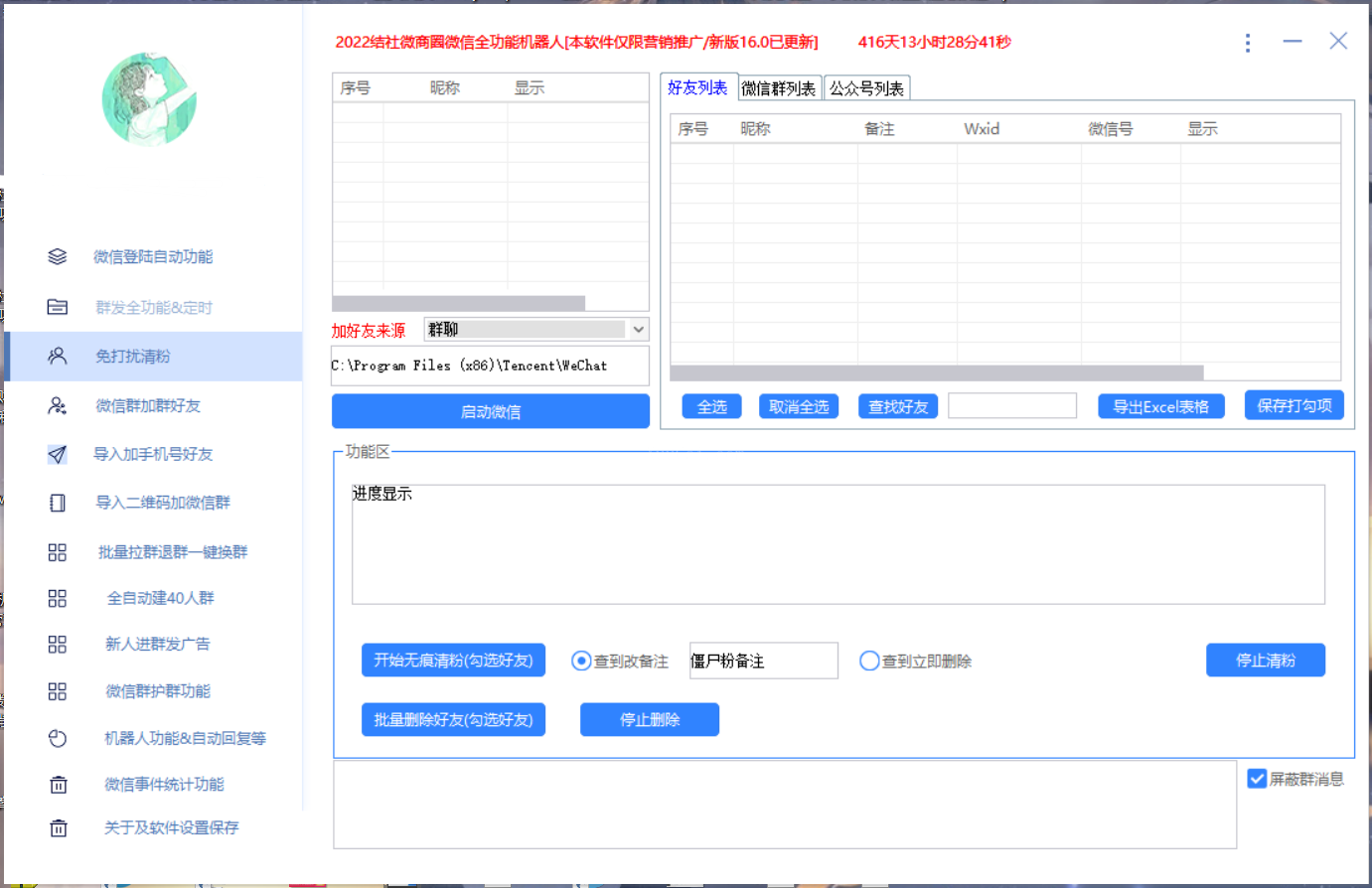
Task: Click the trash icon beside 微信事件统计功能
Action: point(58,785)
